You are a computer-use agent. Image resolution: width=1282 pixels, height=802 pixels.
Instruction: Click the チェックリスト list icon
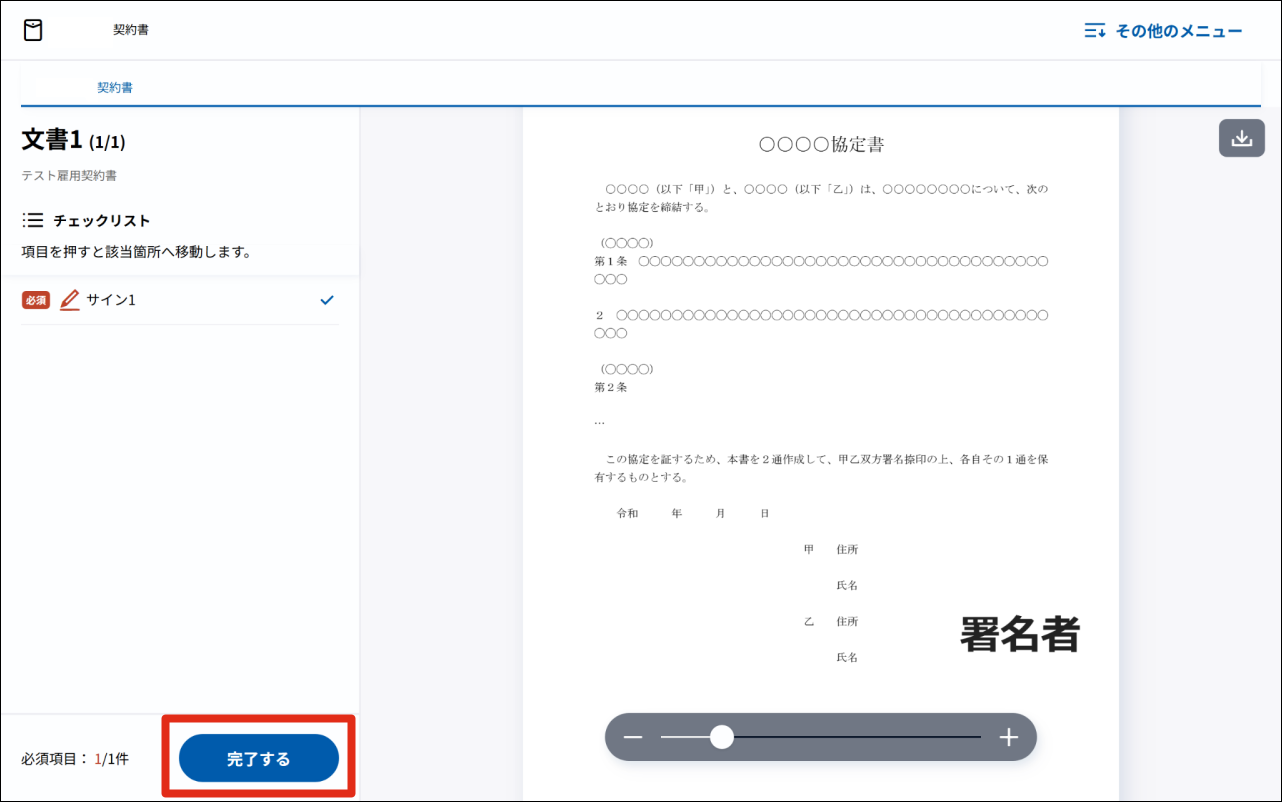click(33, 220)
